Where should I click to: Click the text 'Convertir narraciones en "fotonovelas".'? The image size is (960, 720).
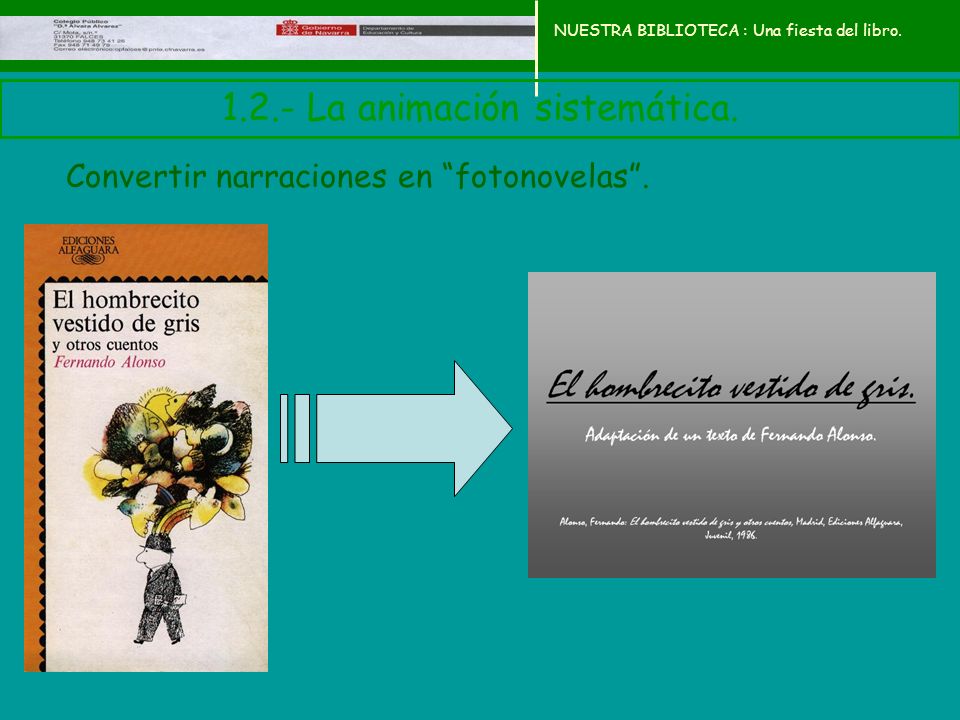(x=358, y=176)
